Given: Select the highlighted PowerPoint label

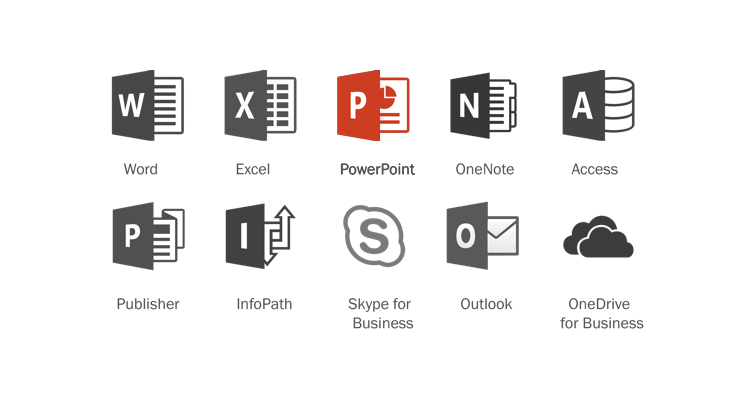Looking at the screenshot, I should tap(377, 169).
